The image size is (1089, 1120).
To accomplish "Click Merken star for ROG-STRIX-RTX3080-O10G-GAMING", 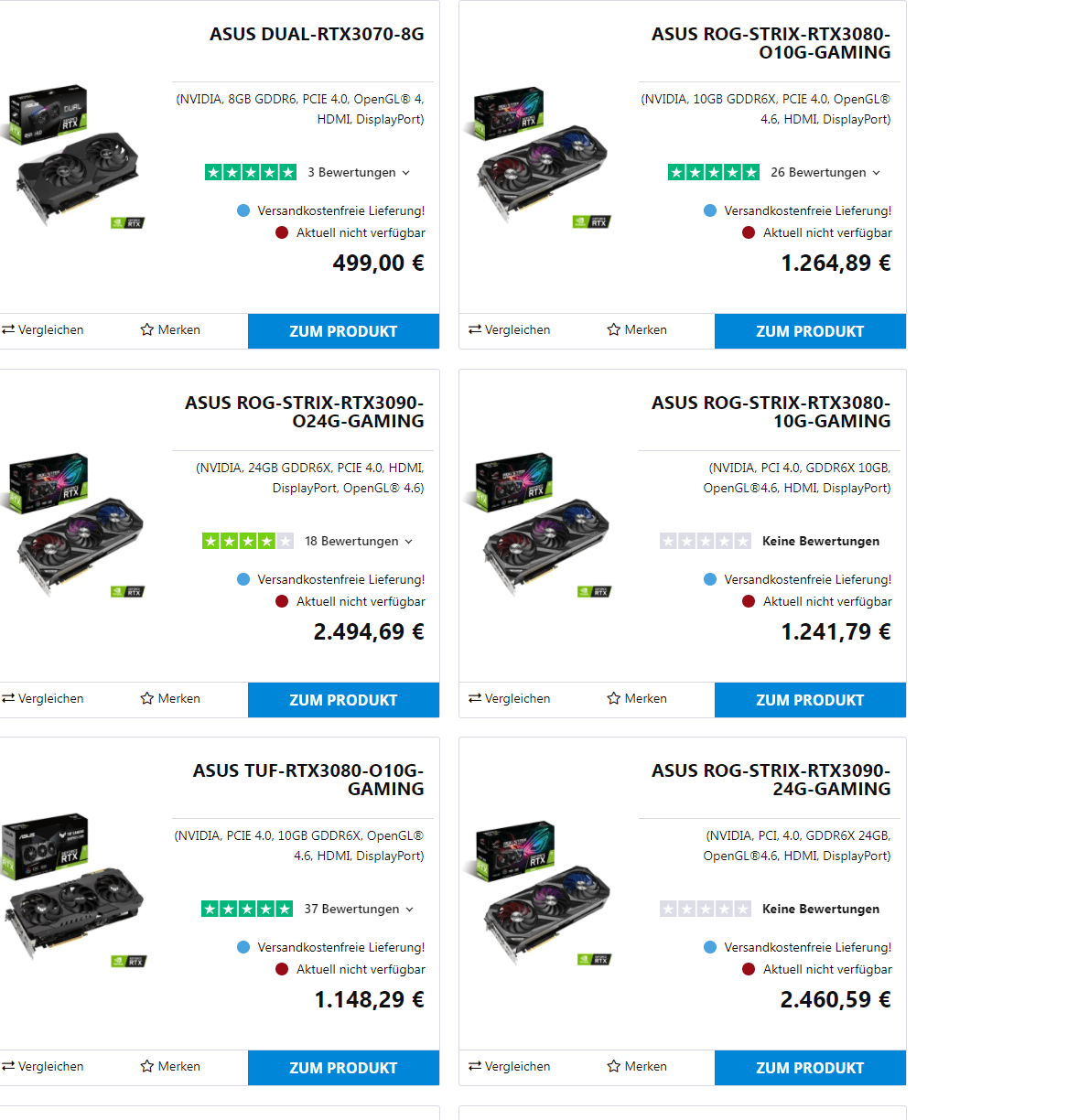I will point(613,329).
